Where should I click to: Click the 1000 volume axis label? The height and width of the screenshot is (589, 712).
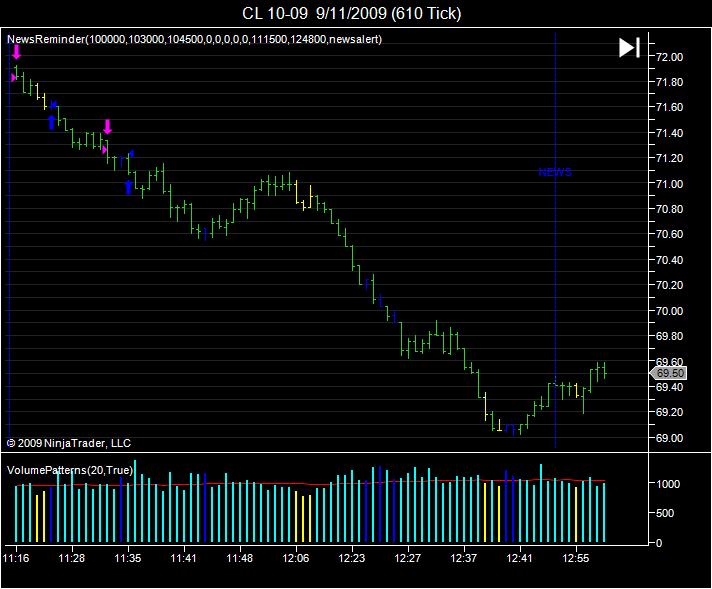point(668,484)
